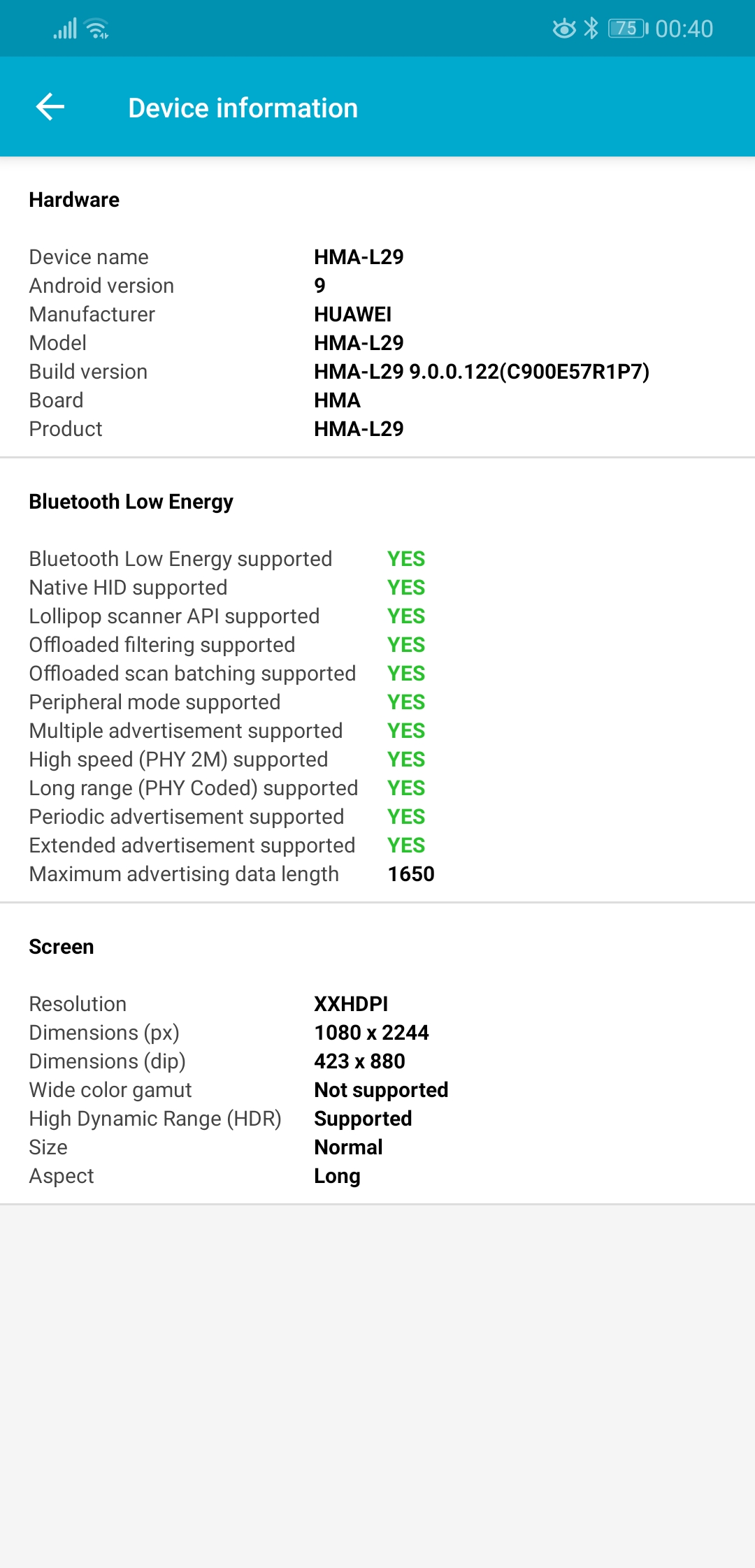This screenshot has width=755, height=1568.
Task: Tap the Hardware section header
Action: [x=74, y=200]
